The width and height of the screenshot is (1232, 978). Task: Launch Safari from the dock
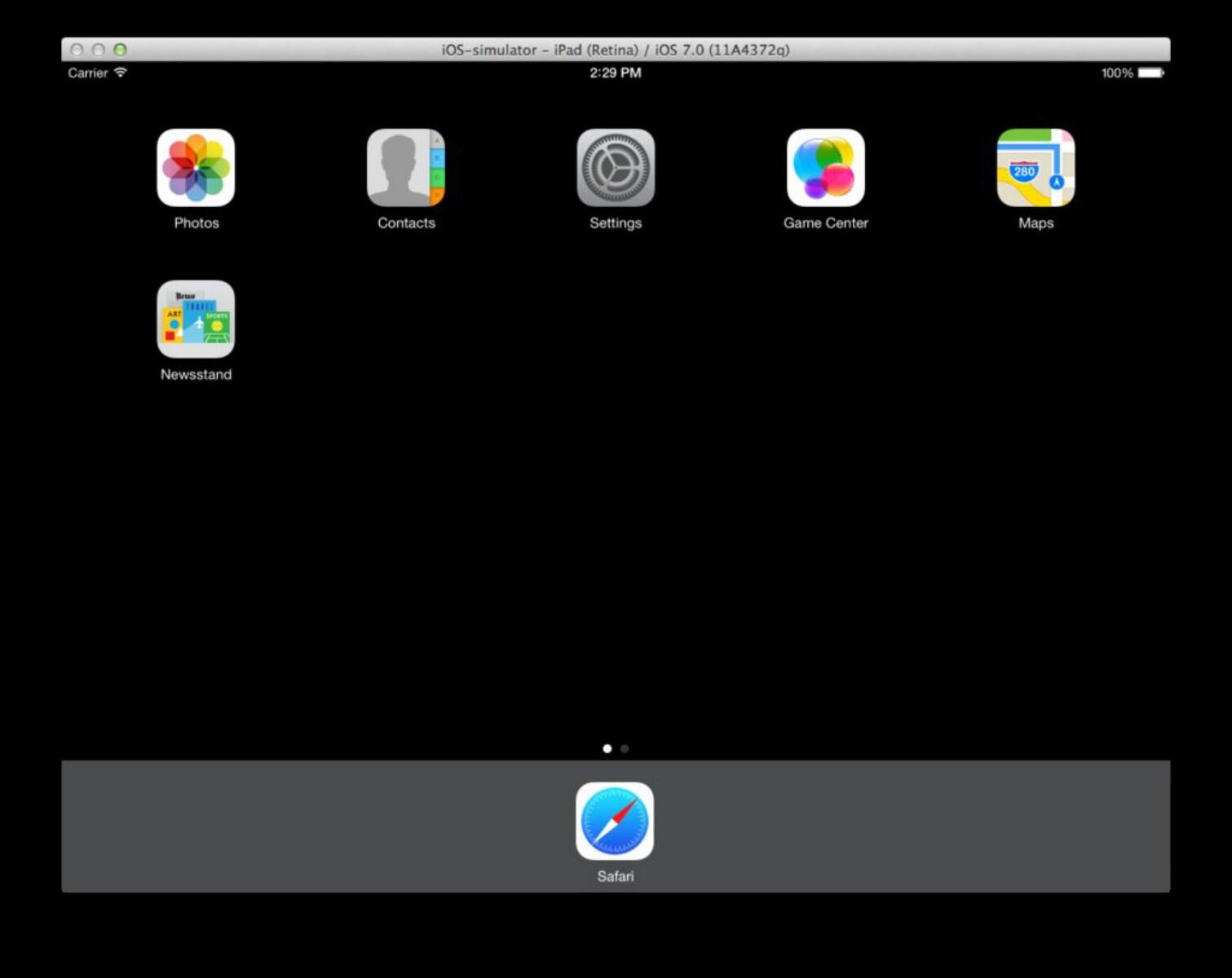click(x=615, y=821)
